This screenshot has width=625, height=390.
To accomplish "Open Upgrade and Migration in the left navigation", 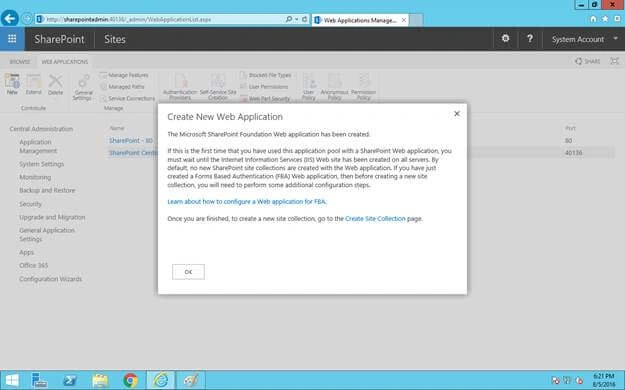I will coord(52,217).
